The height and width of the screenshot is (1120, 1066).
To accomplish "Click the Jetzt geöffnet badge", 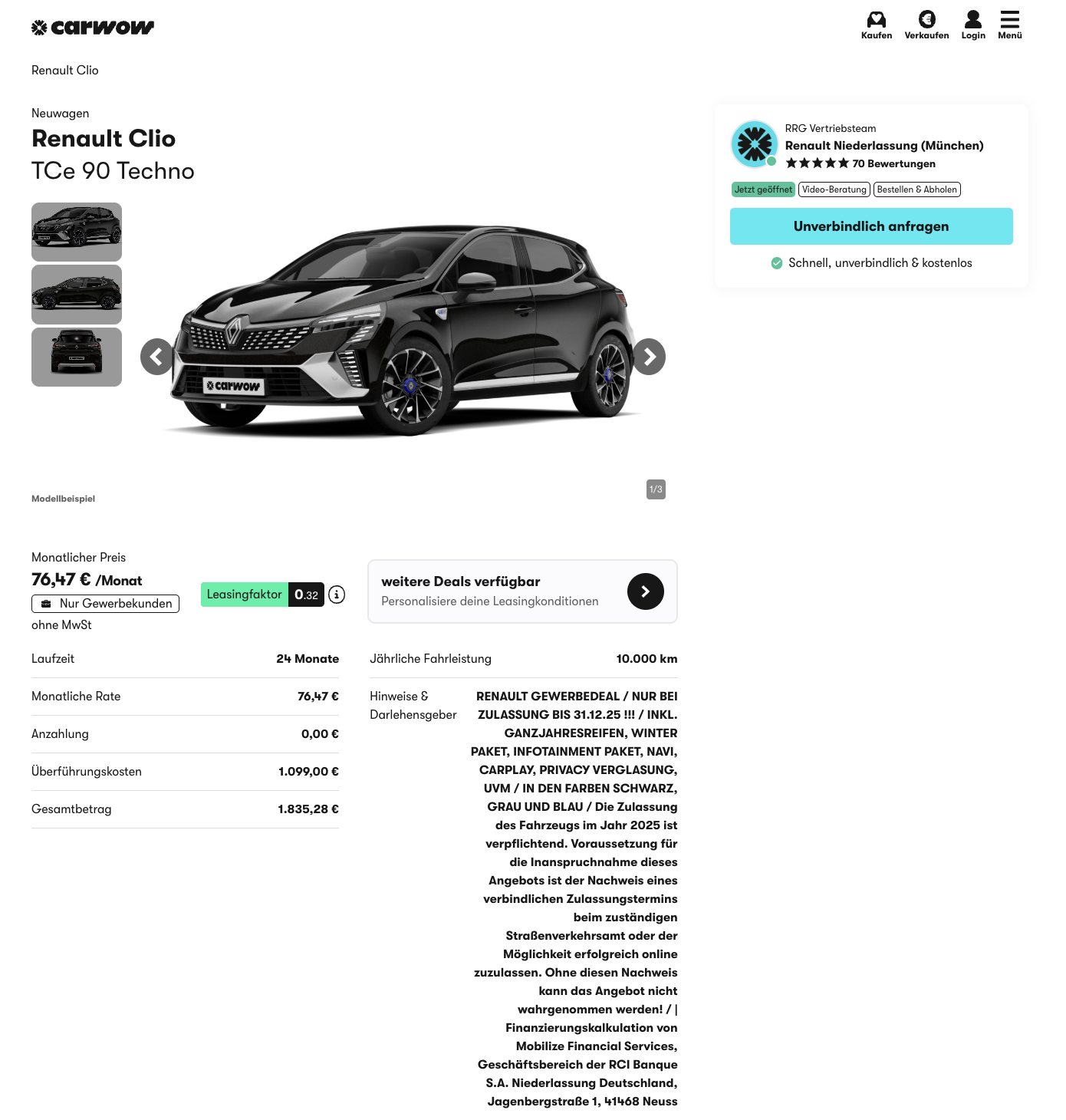I will [x=763, y=189].
